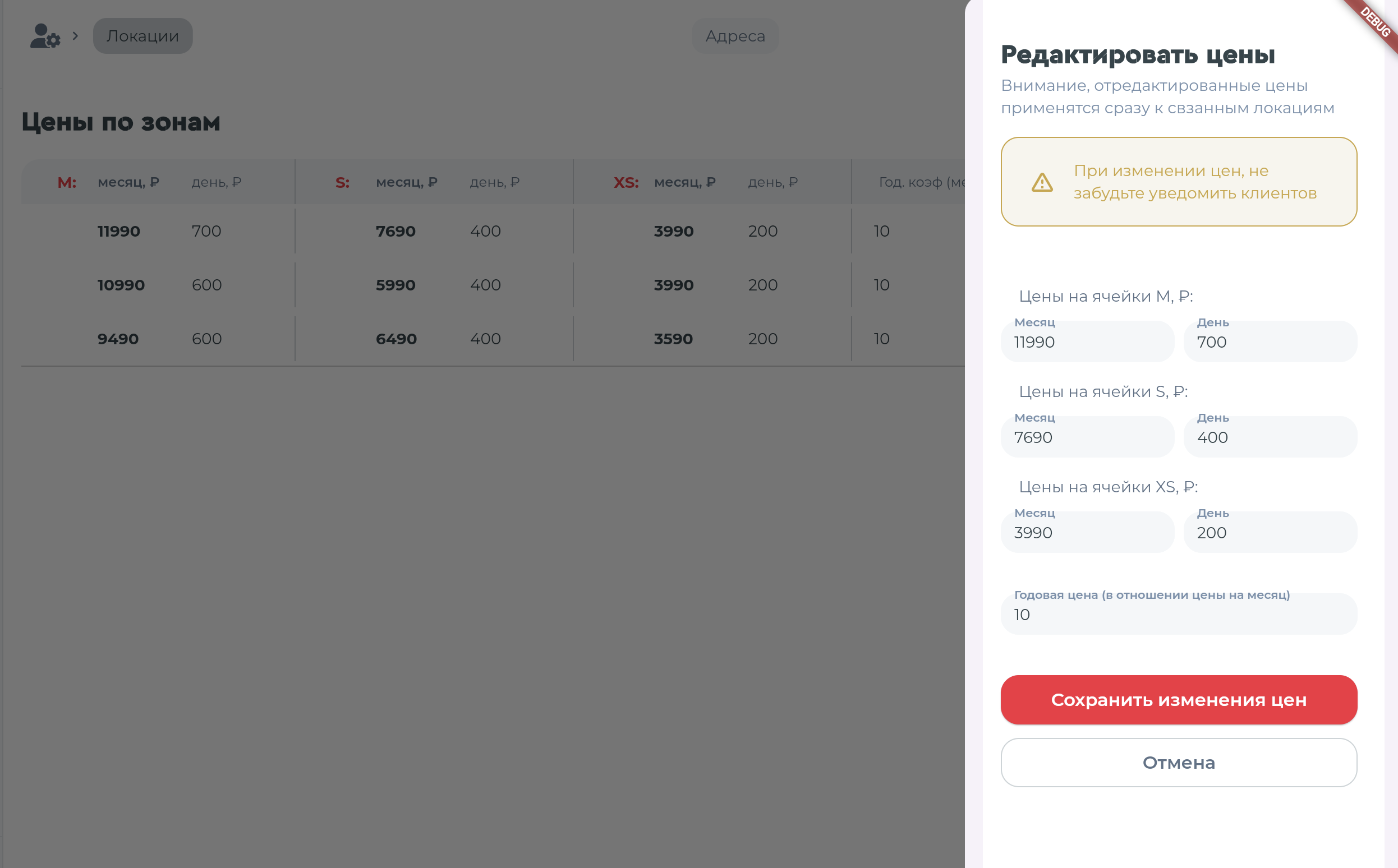
Task: Switch to the Адреса tab
Action: click(735, 35)
